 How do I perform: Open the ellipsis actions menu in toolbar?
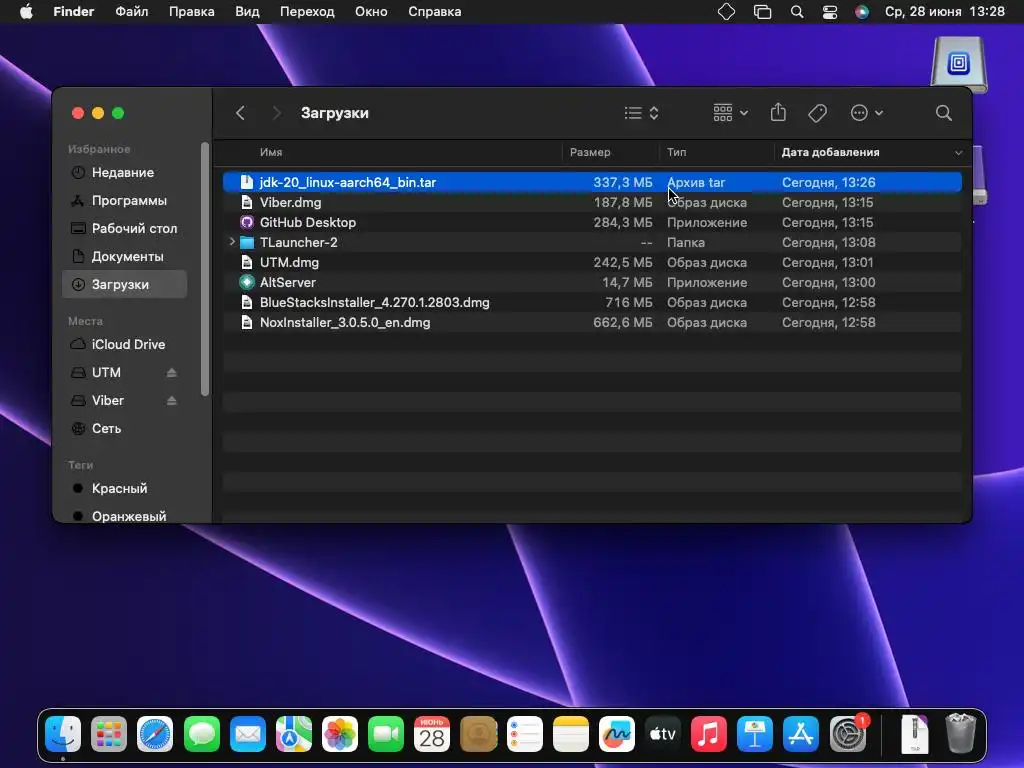pyautogui.click(x=867, y=113)
